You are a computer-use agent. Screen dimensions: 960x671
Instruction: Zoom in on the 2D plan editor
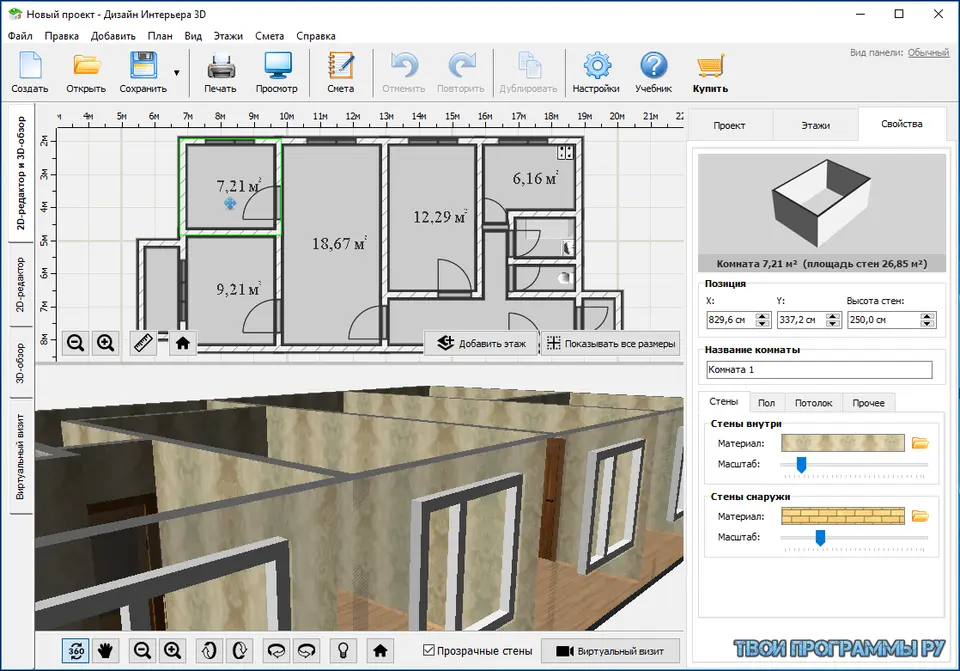(x=105, y=343)
